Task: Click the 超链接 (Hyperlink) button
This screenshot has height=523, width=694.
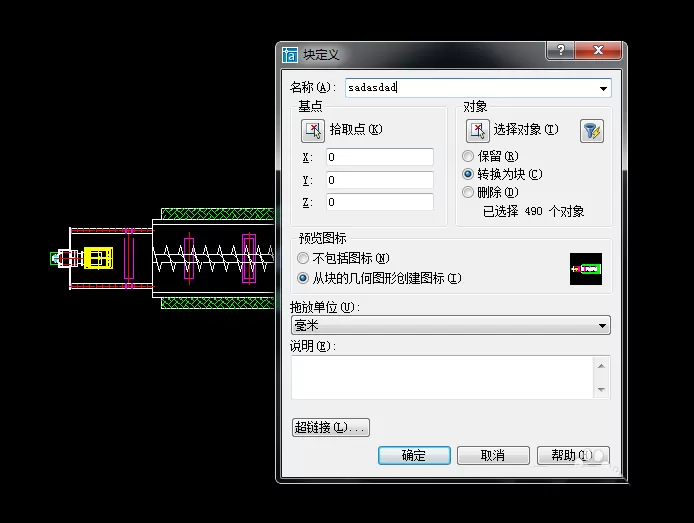Action: (331, 427)
